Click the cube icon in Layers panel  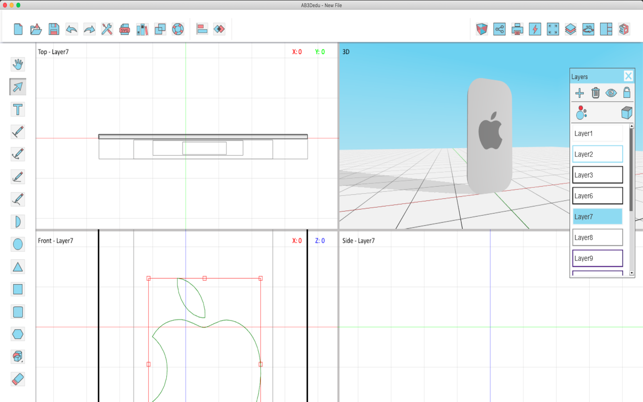coord(626,112)
